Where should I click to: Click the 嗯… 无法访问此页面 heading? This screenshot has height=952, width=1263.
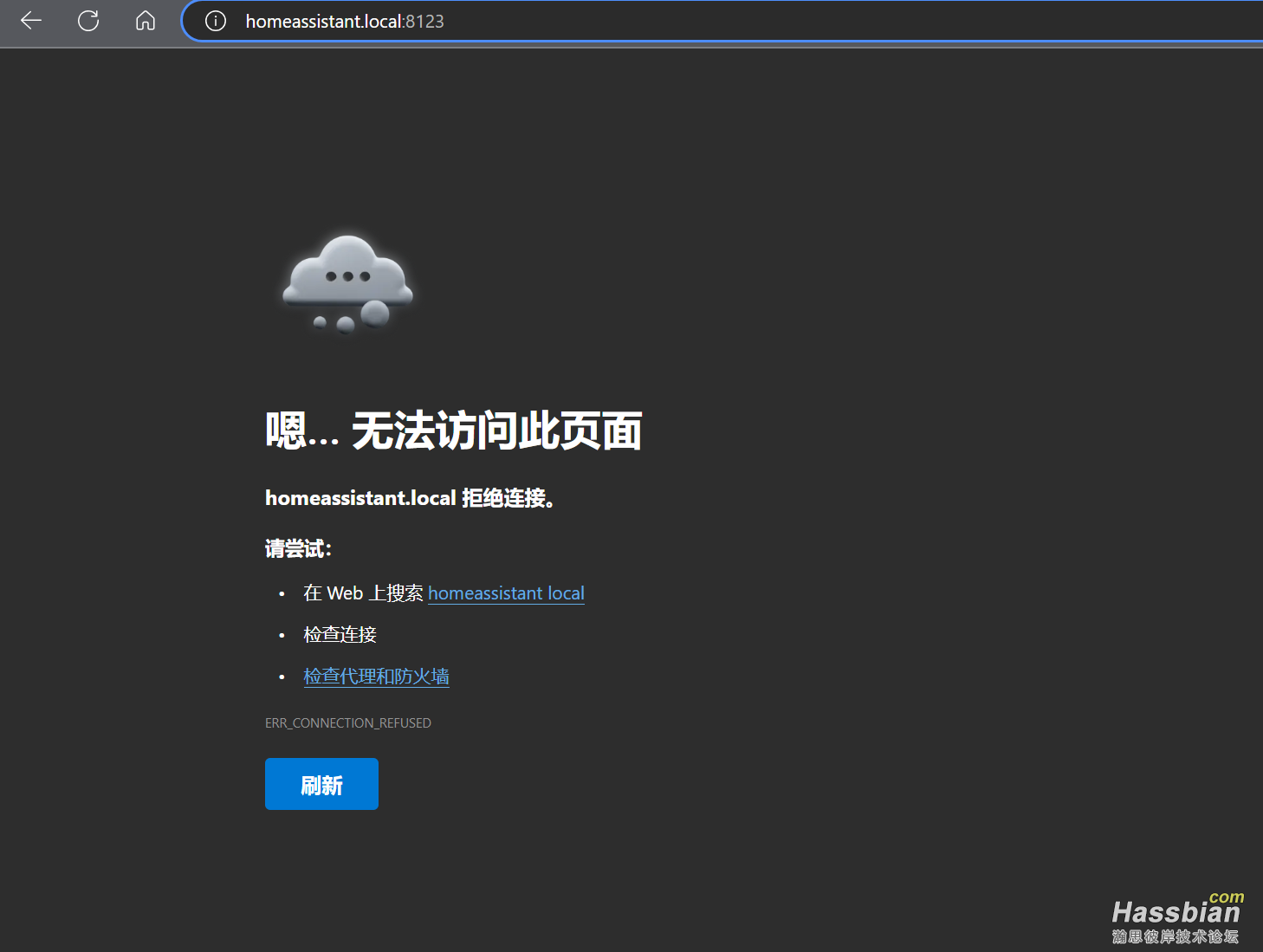click(453, 431)
